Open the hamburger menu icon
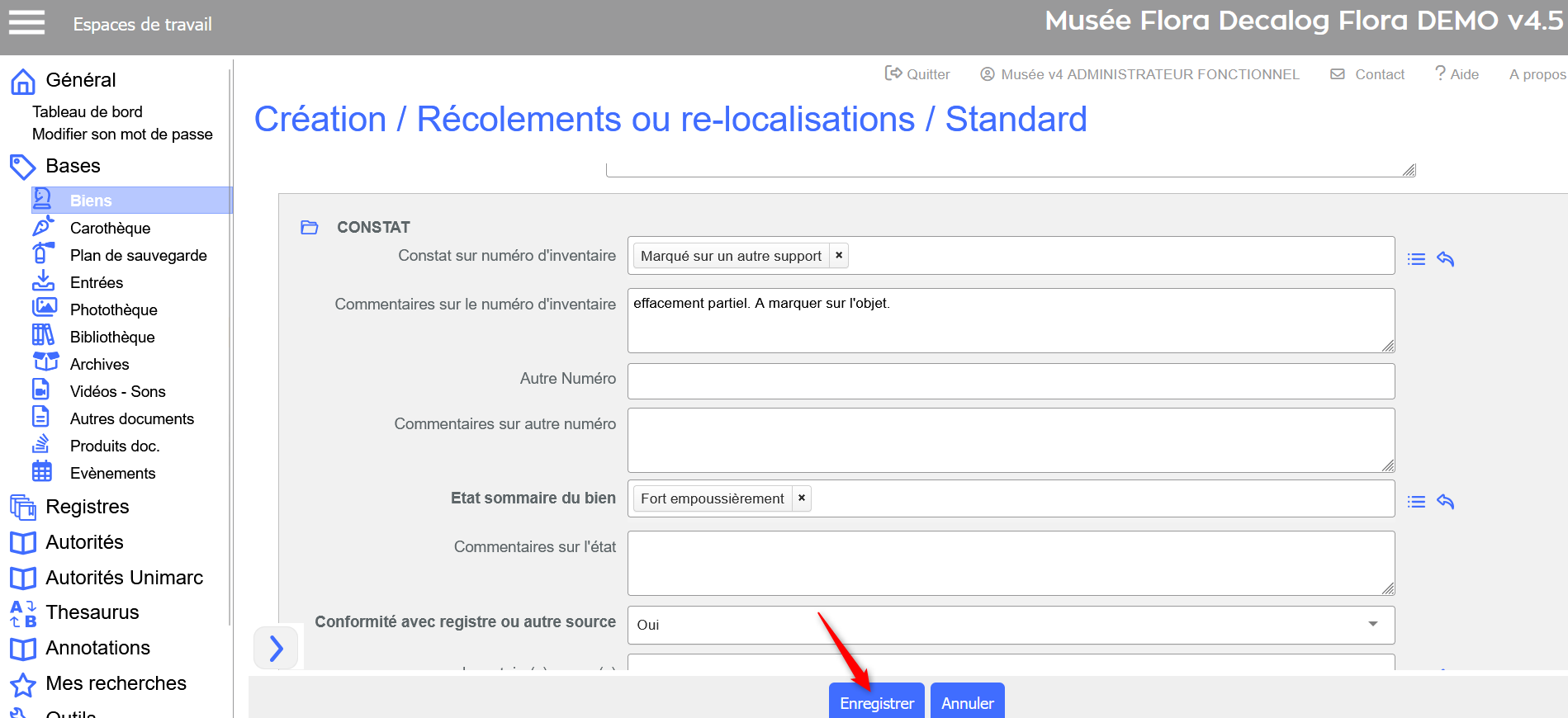This screenshot has width=1568, height=718. click(26, 22)
